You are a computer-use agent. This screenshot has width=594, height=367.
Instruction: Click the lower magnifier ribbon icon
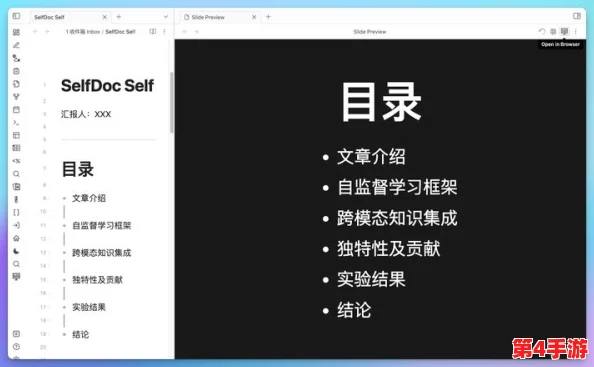coord(16,264)
